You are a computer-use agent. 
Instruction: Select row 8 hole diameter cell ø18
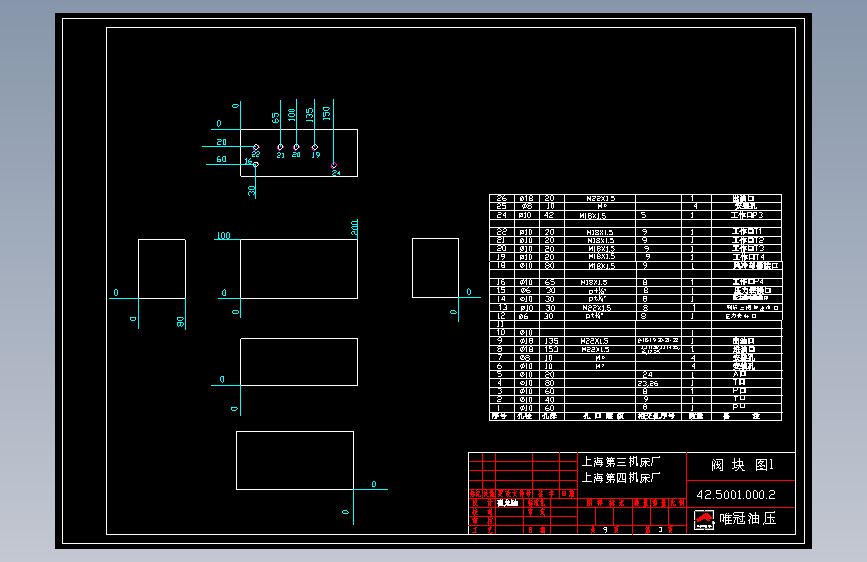pos(526,350)
